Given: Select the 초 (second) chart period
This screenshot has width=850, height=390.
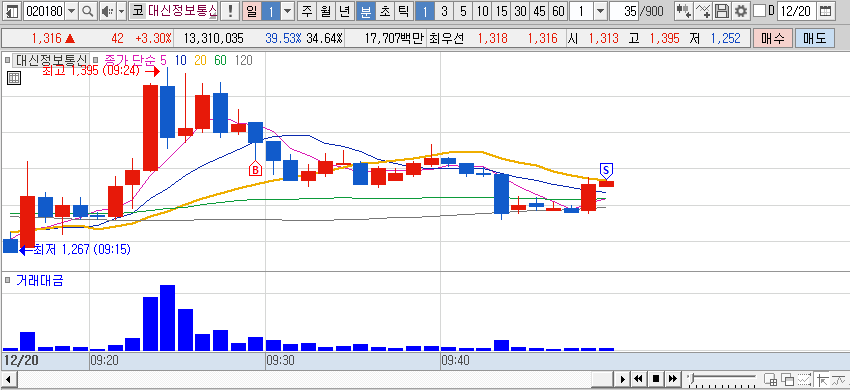Looking at the screenshot, I should click(x=384, y=10).
